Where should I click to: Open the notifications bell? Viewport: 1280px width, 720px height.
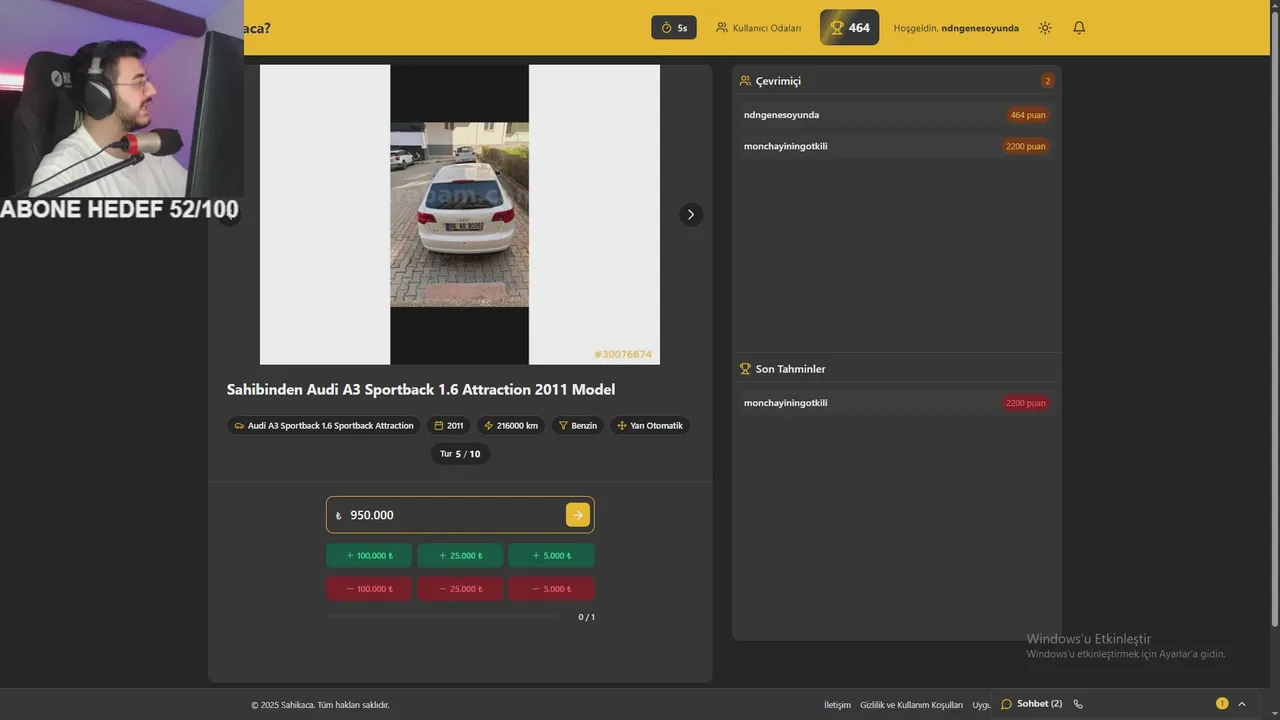[1079, 28]
